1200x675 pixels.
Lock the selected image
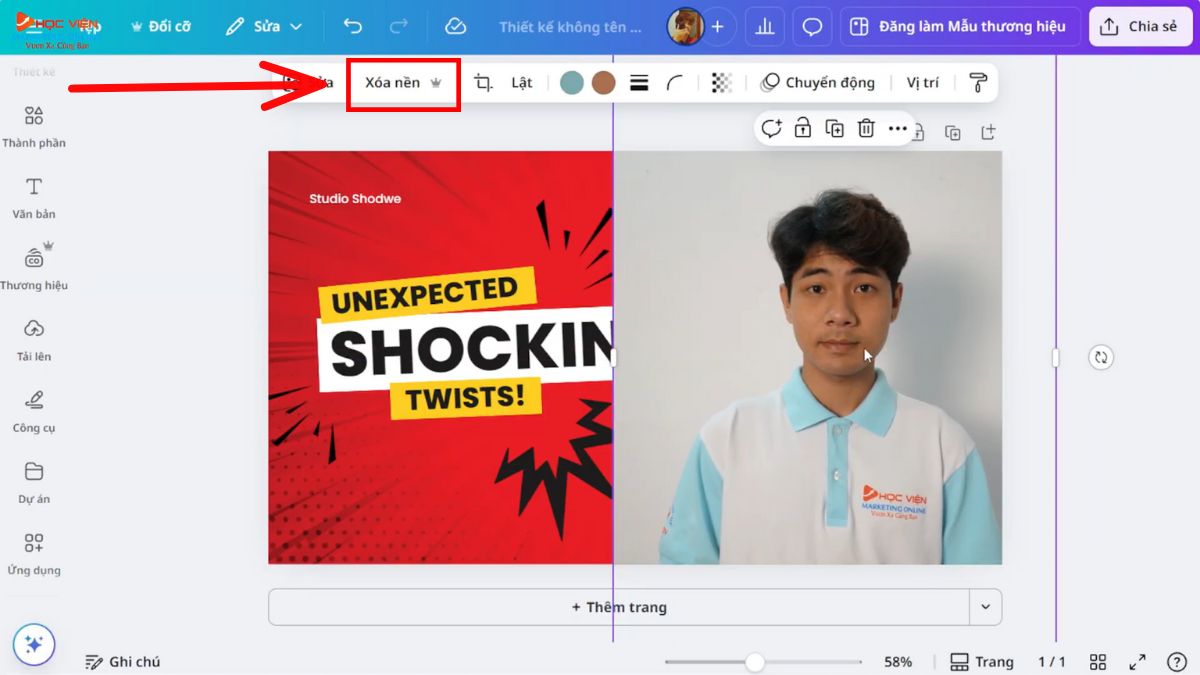[802, 128]
